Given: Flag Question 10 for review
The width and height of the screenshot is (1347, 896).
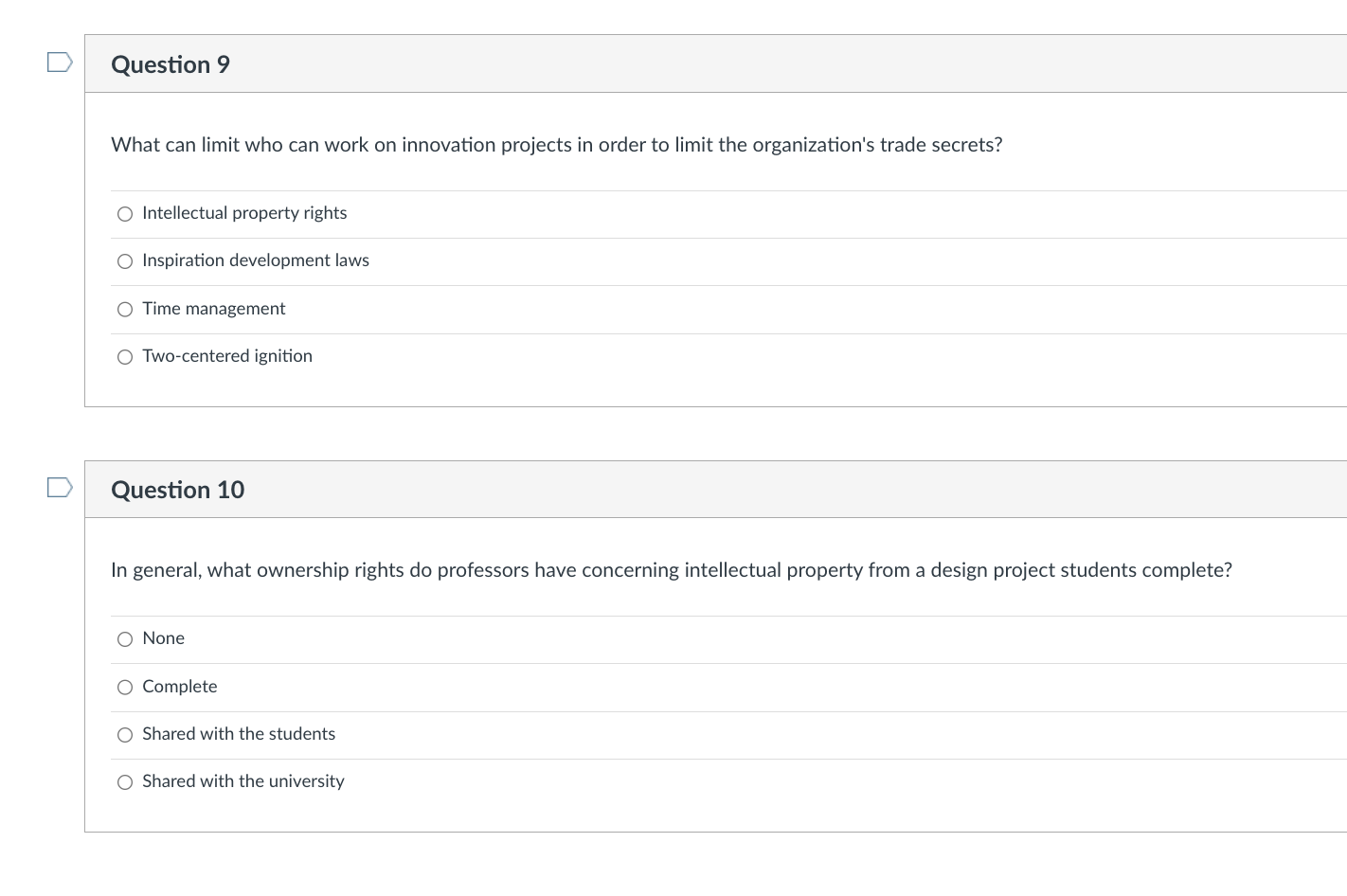Looking at the screenshot, I should coord(60,488).
